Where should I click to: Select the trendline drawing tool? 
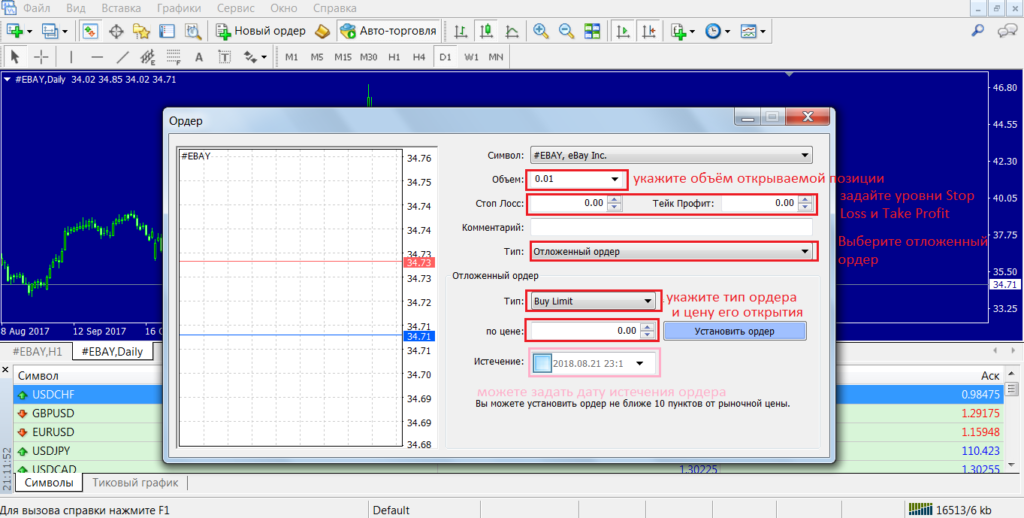click(124, 57)
